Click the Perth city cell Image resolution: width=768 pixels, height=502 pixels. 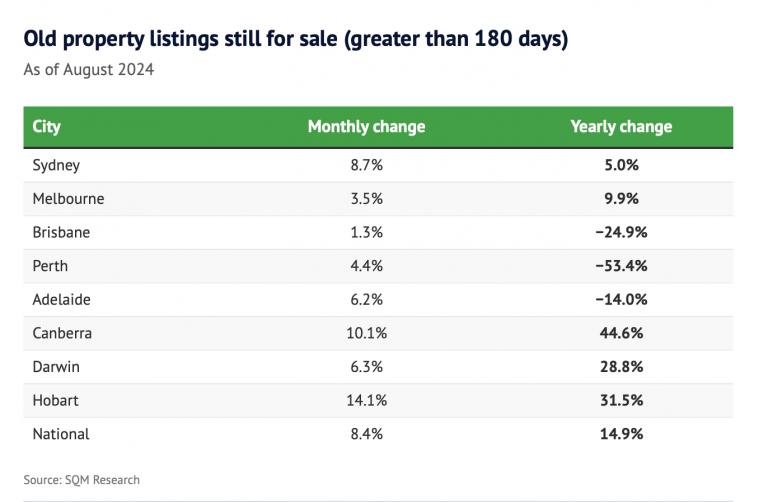(51, 266)
